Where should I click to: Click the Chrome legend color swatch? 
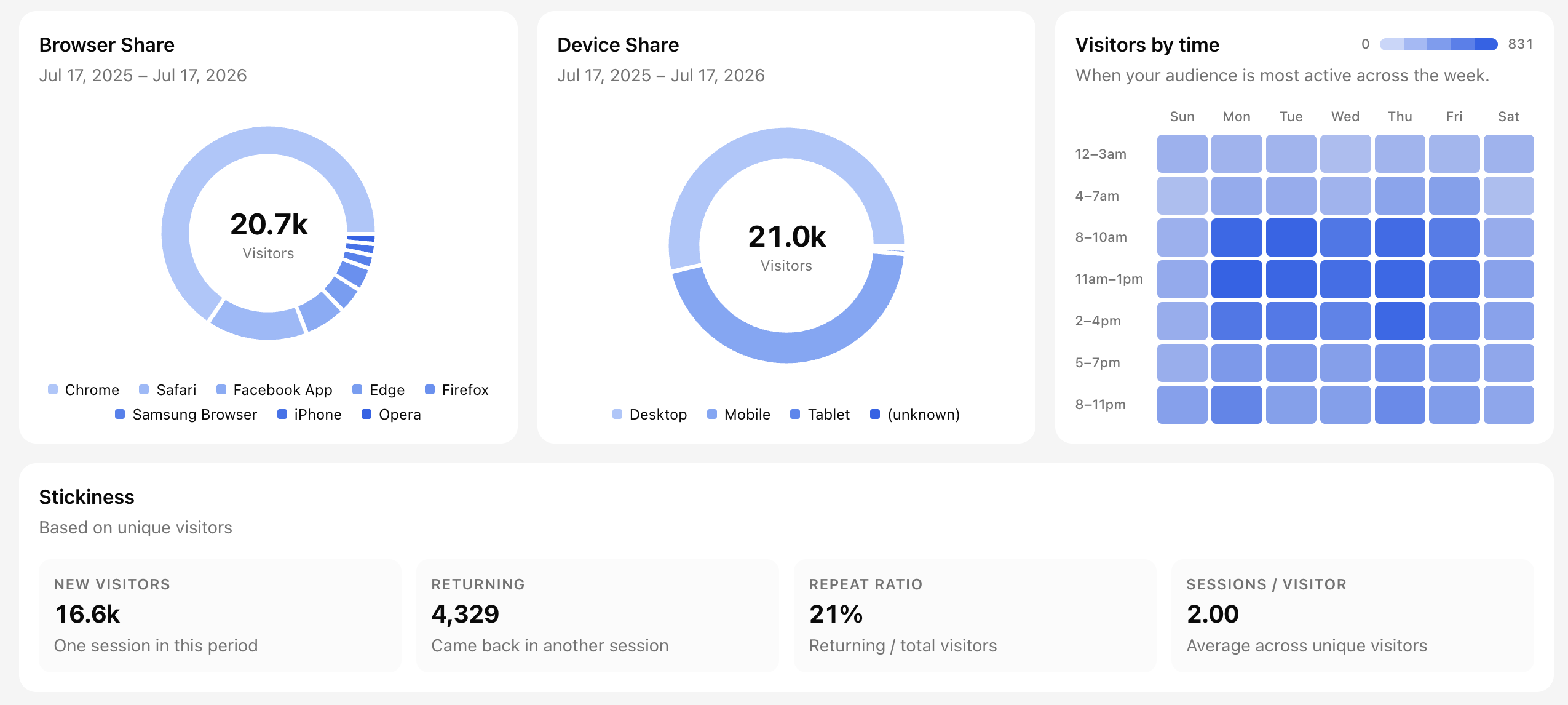pos(53,389)
